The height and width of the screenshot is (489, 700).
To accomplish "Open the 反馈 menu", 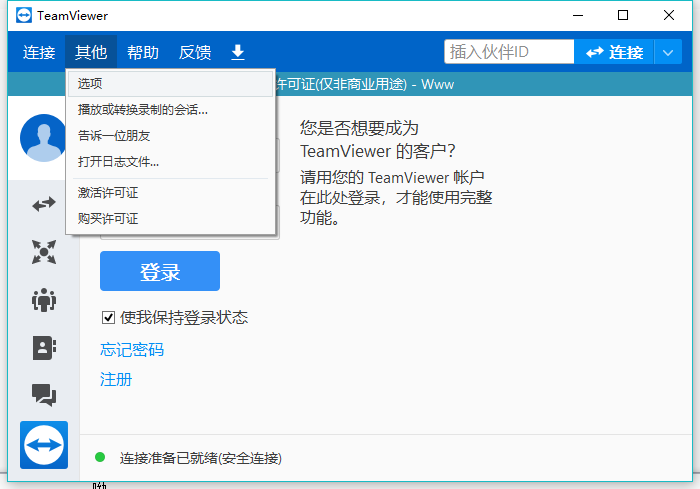I will point(195,52).
